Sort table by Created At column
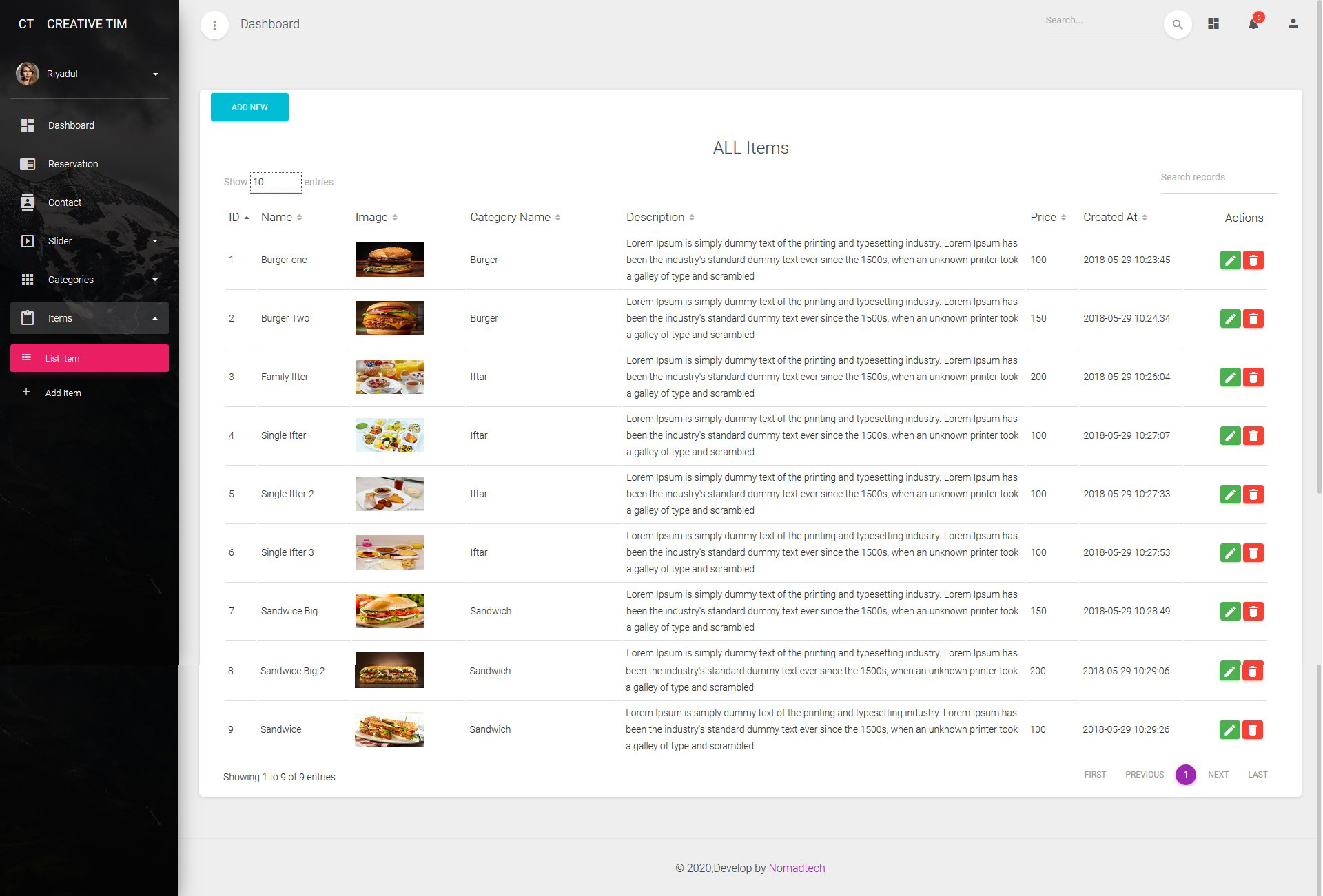 pyautogui.click(x=1114, y=218)
